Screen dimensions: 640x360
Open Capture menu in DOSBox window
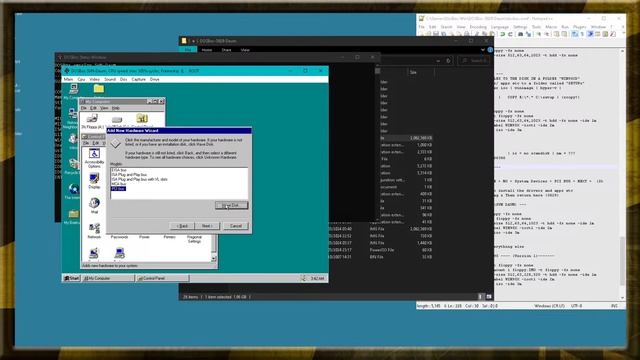coord(138,79)
